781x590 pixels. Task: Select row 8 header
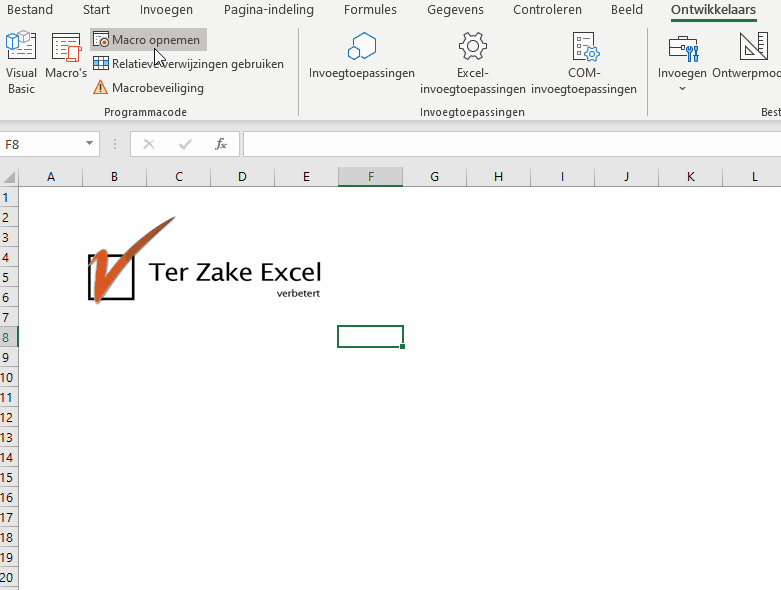(x=9, y=337)
